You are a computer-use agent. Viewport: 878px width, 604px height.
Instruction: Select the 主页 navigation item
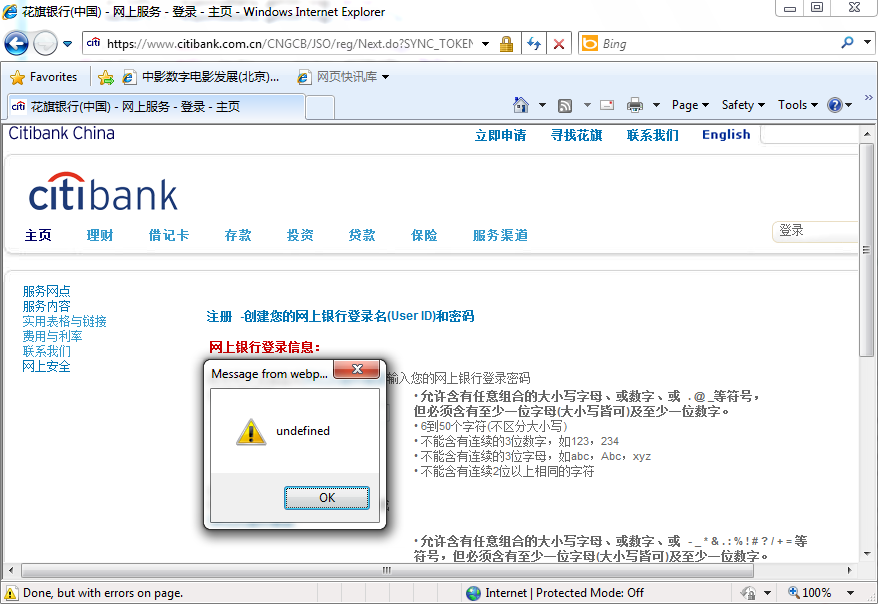[x=38, y=235]
